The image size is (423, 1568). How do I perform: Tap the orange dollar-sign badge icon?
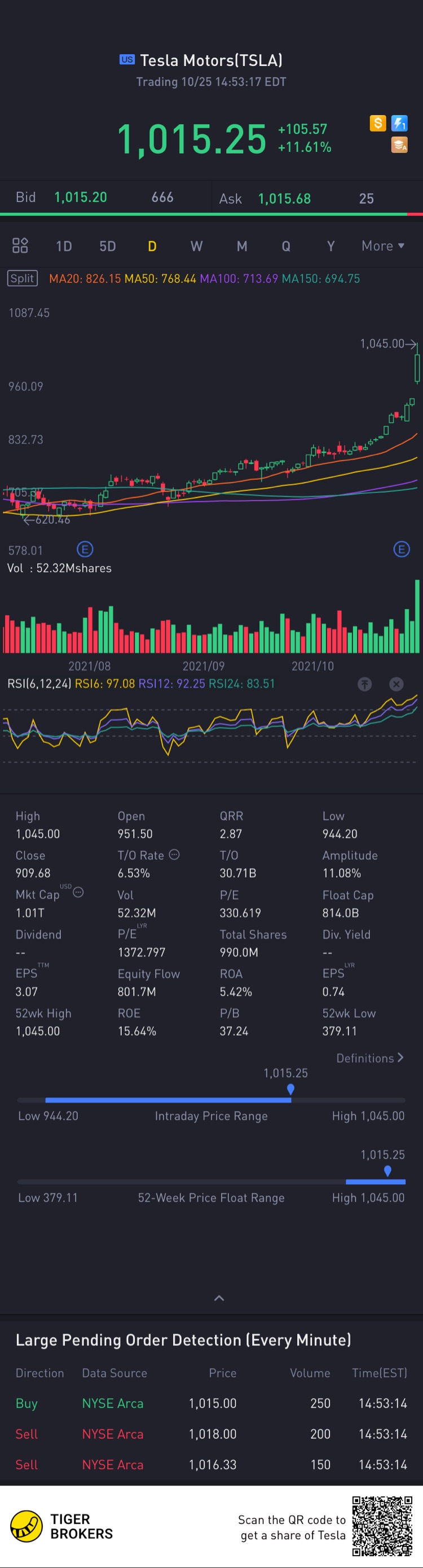pyautogui.click(x=377, y=124)
